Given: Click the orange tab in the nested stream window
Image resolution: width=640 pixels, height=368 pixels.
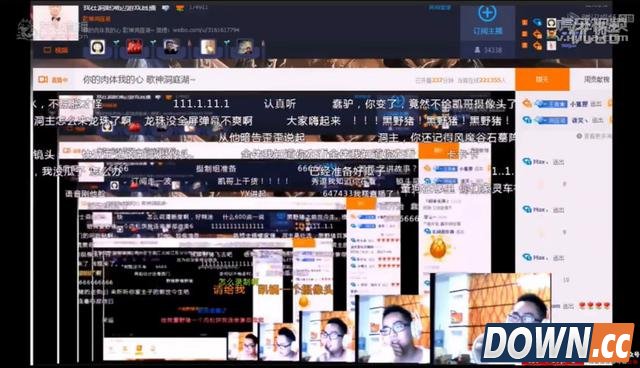Looking at the screenshot, I should (x=439, y=151).
